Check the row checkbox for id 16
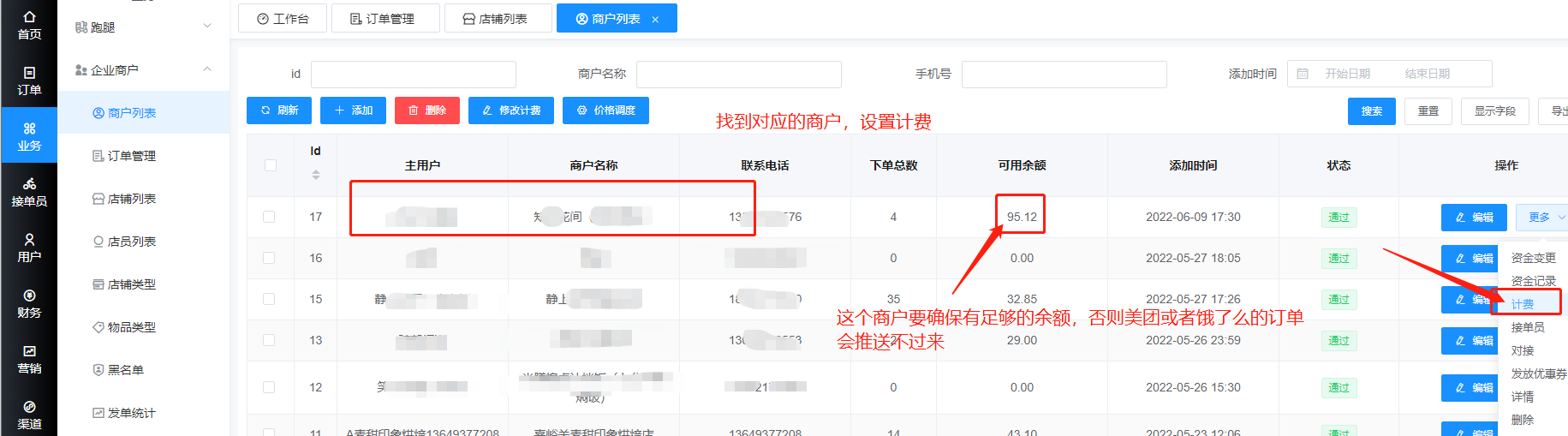Image resolution: width=1568 pixels, height=436 pixels. [x=269, y=258]
